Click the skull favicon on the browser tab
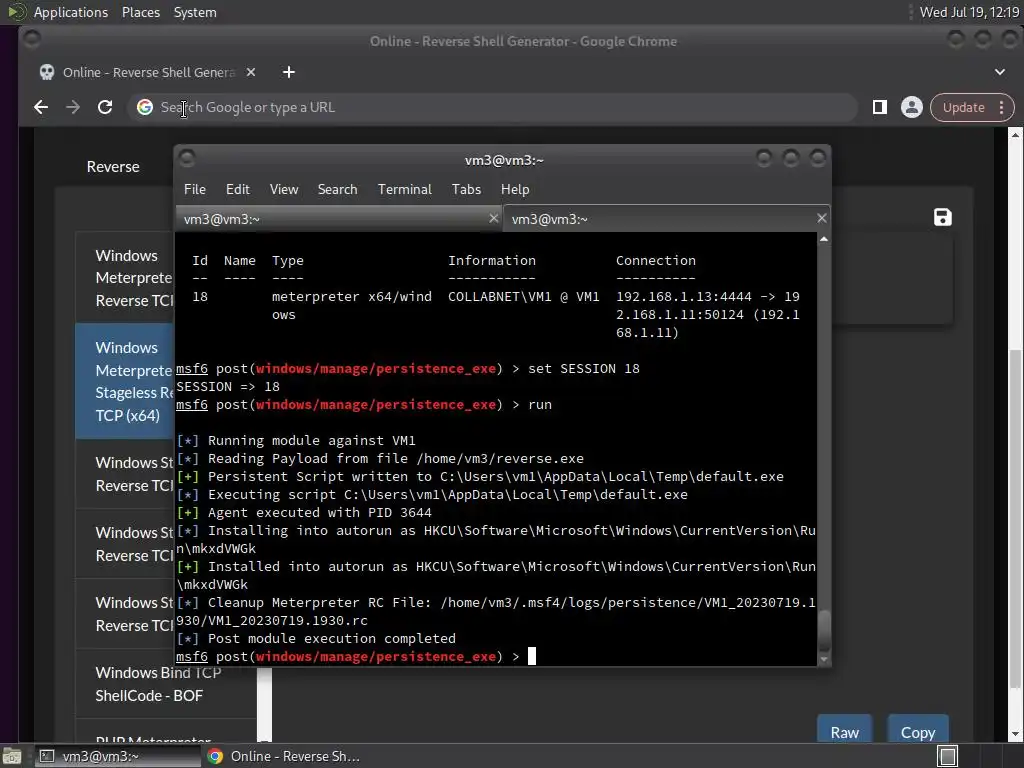 [47, 72]
